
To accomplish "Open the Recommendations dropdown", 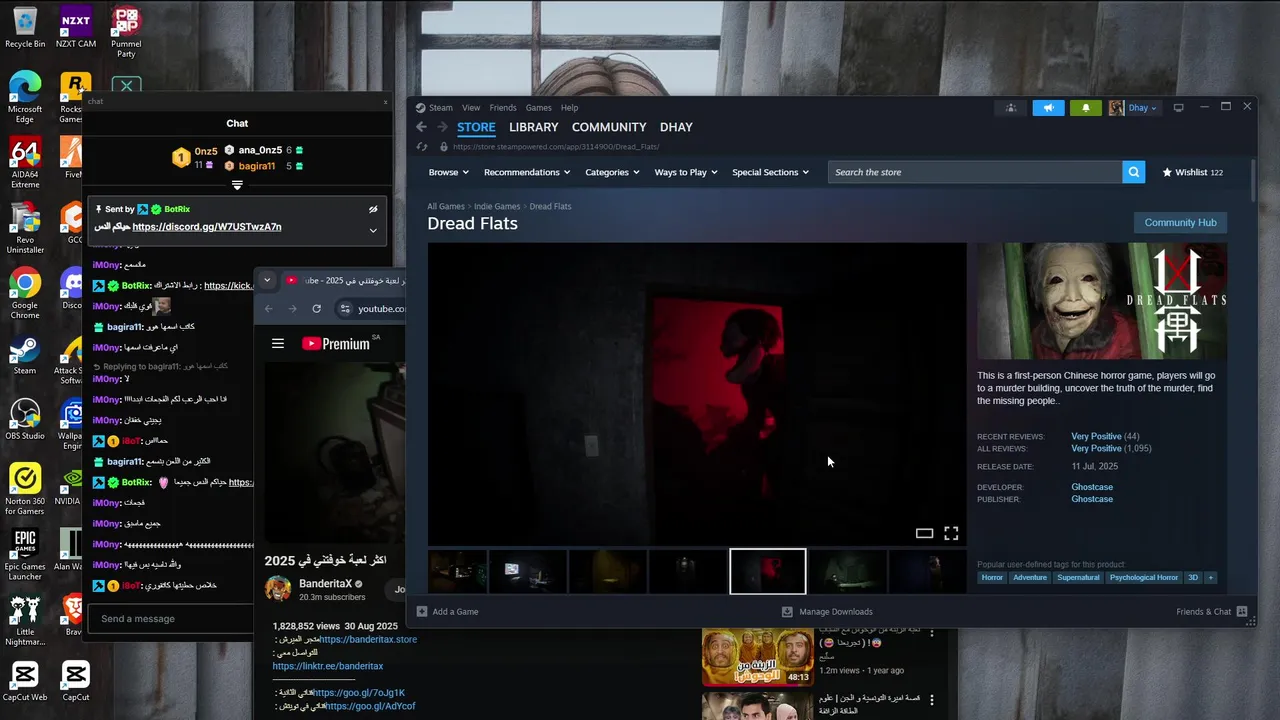I will click(526, 172).
